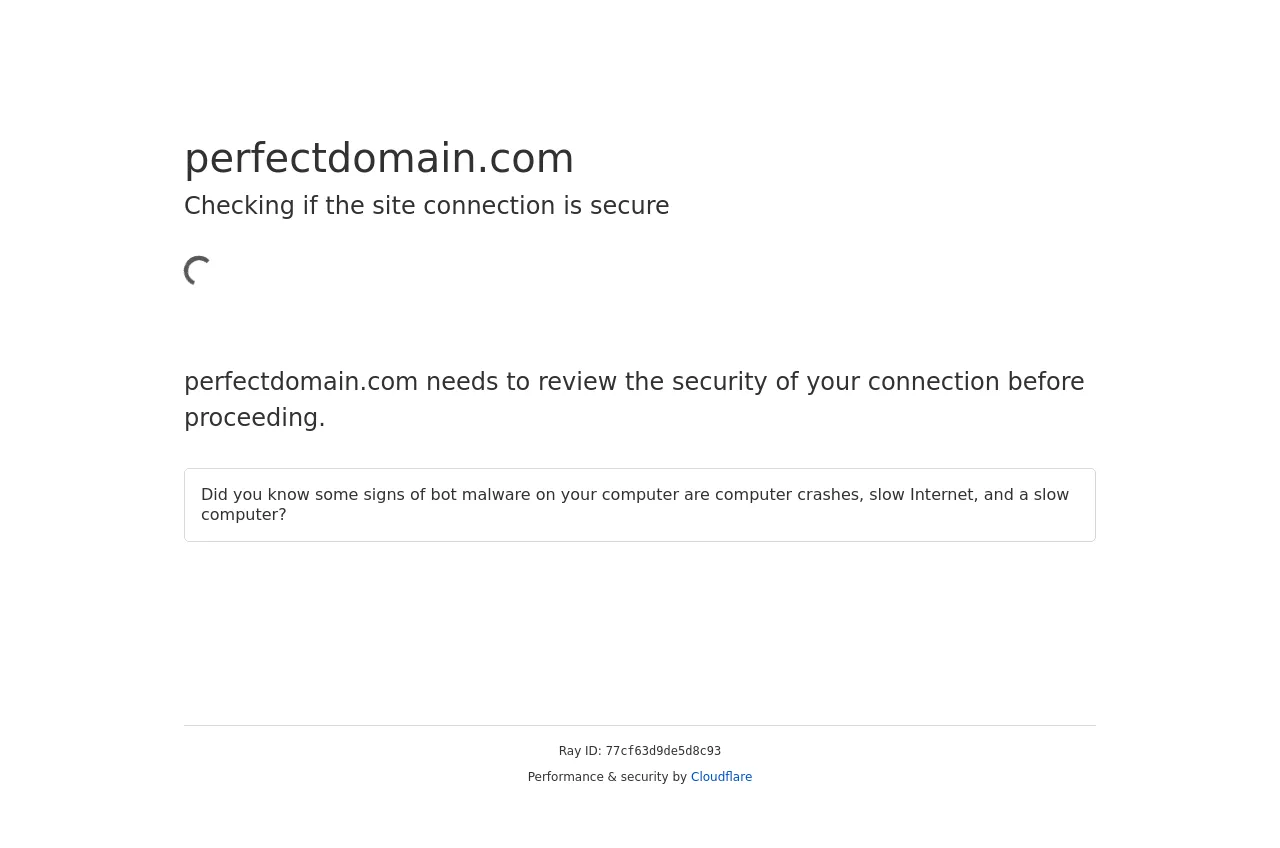Click the word 'proceeding.' in the security paragraph
Viewport: 1280px width, 848px height.
(255, 418)
